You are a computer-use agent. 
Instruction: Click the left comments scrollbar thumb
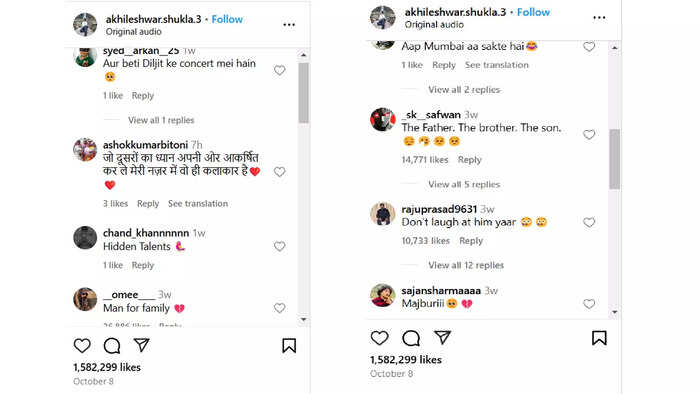[304, 92]
